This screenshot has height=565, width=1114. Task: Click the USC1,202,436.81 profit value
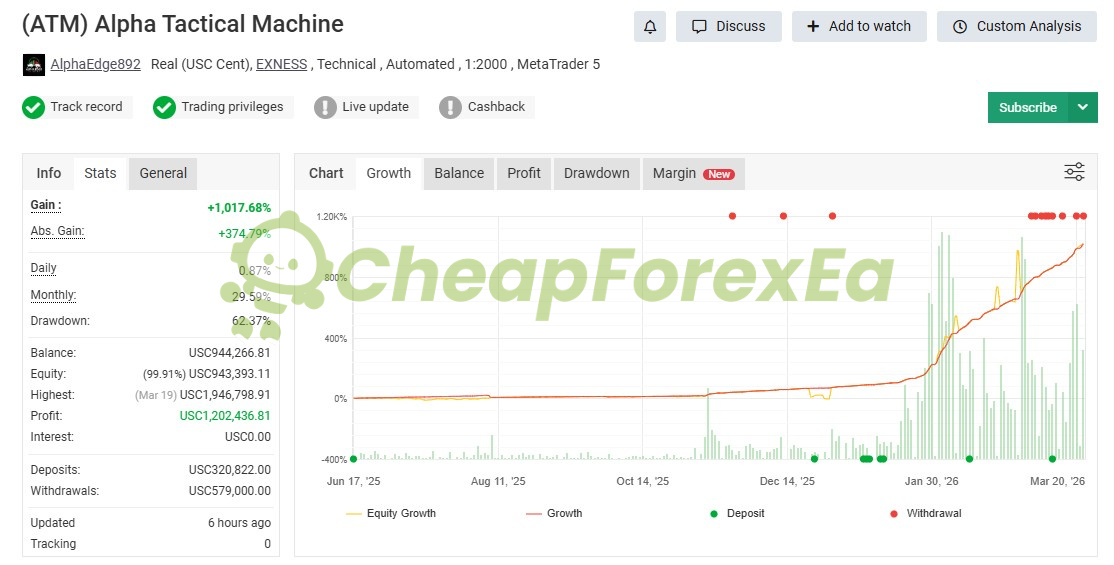(225, 416)
